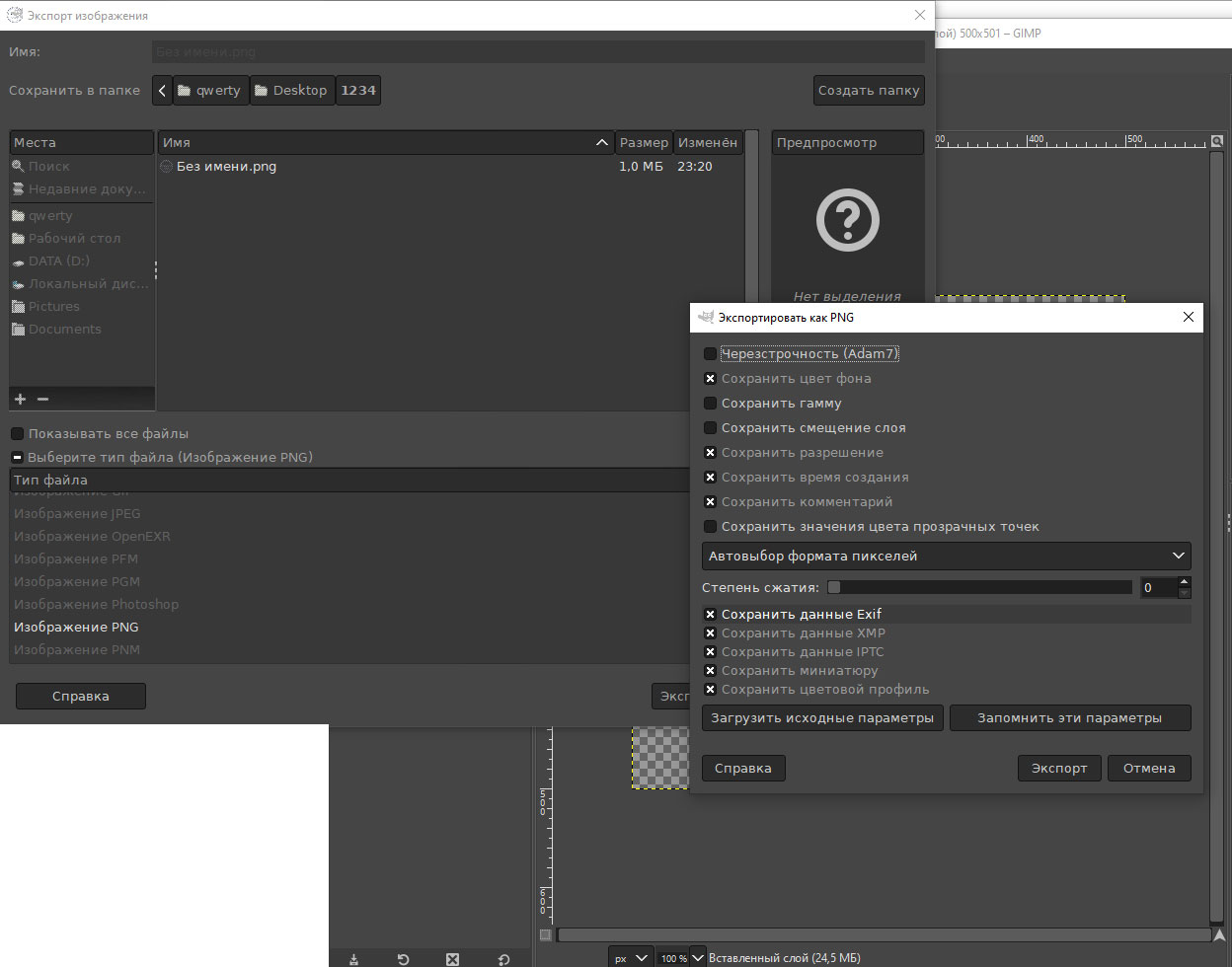The image size is (1232, 967).
Task: Open Documents folder in Places list
Action: coord(81,330)
